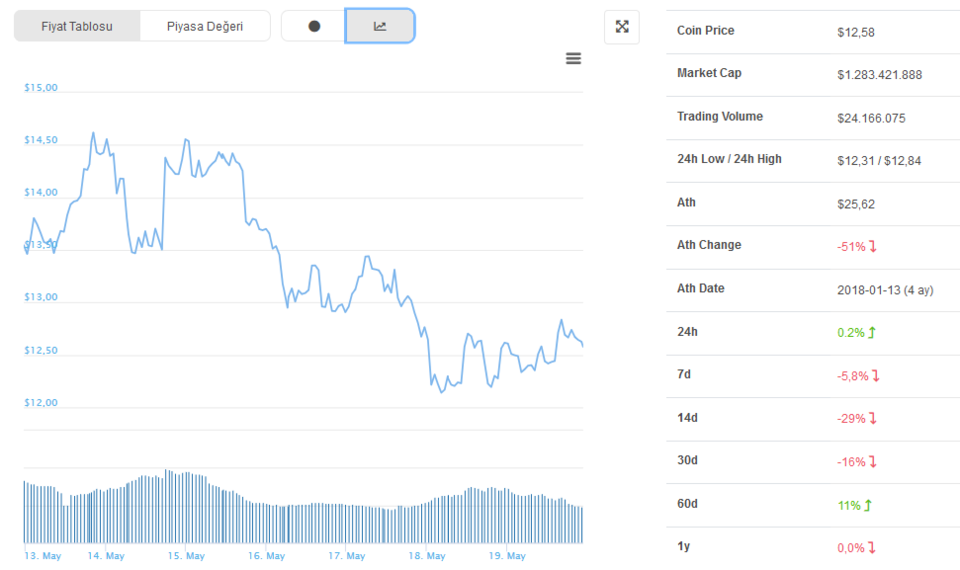Image resolution: width=960 pixels, height=570 pixels.
Task: Click the green up arrow beside 60d 11%
Action: pyautogui.click(x=868, y=506)
